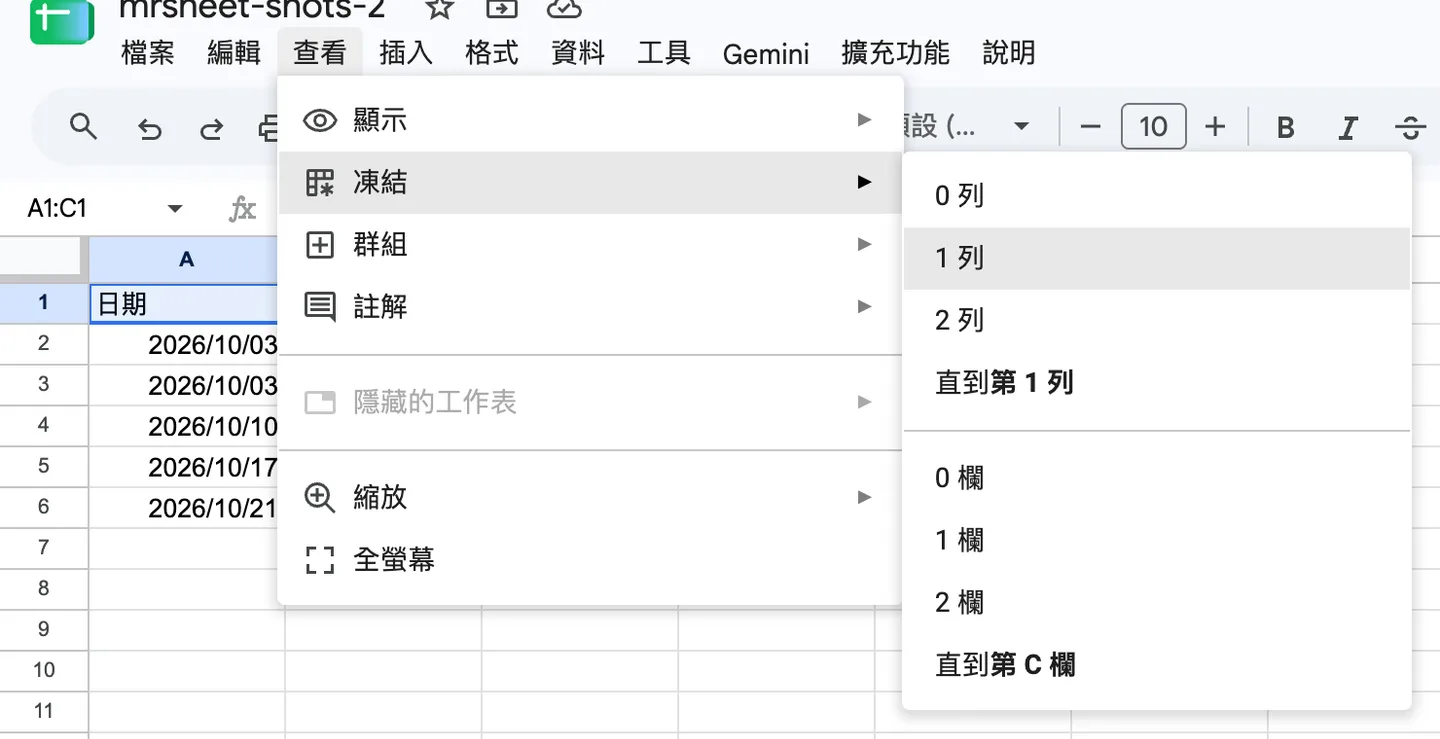Toggle strikethrough formatting

point(1410,127)
